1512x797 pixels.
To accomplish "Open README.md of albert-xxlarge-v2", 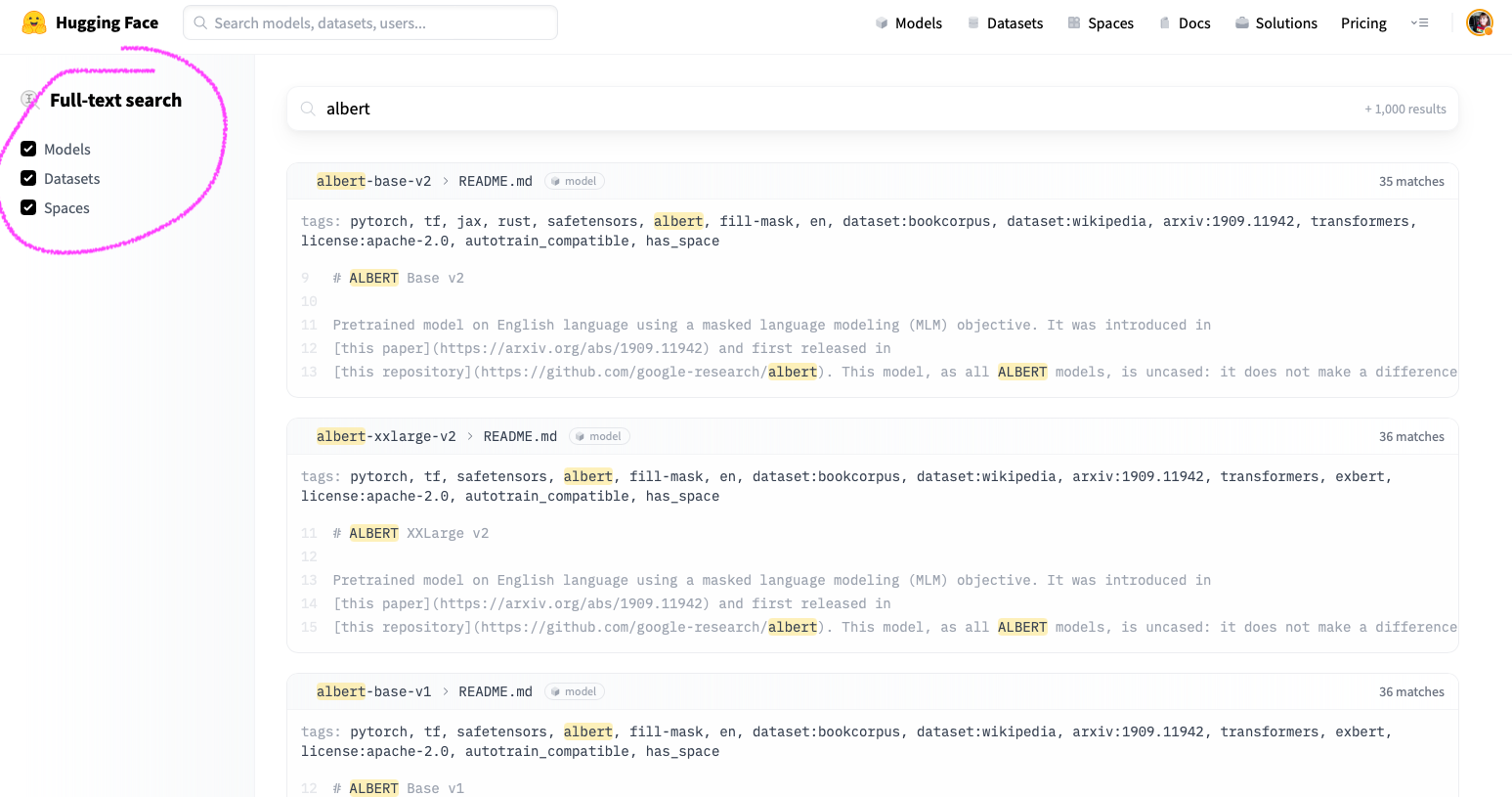I will (x=520, y=436).
